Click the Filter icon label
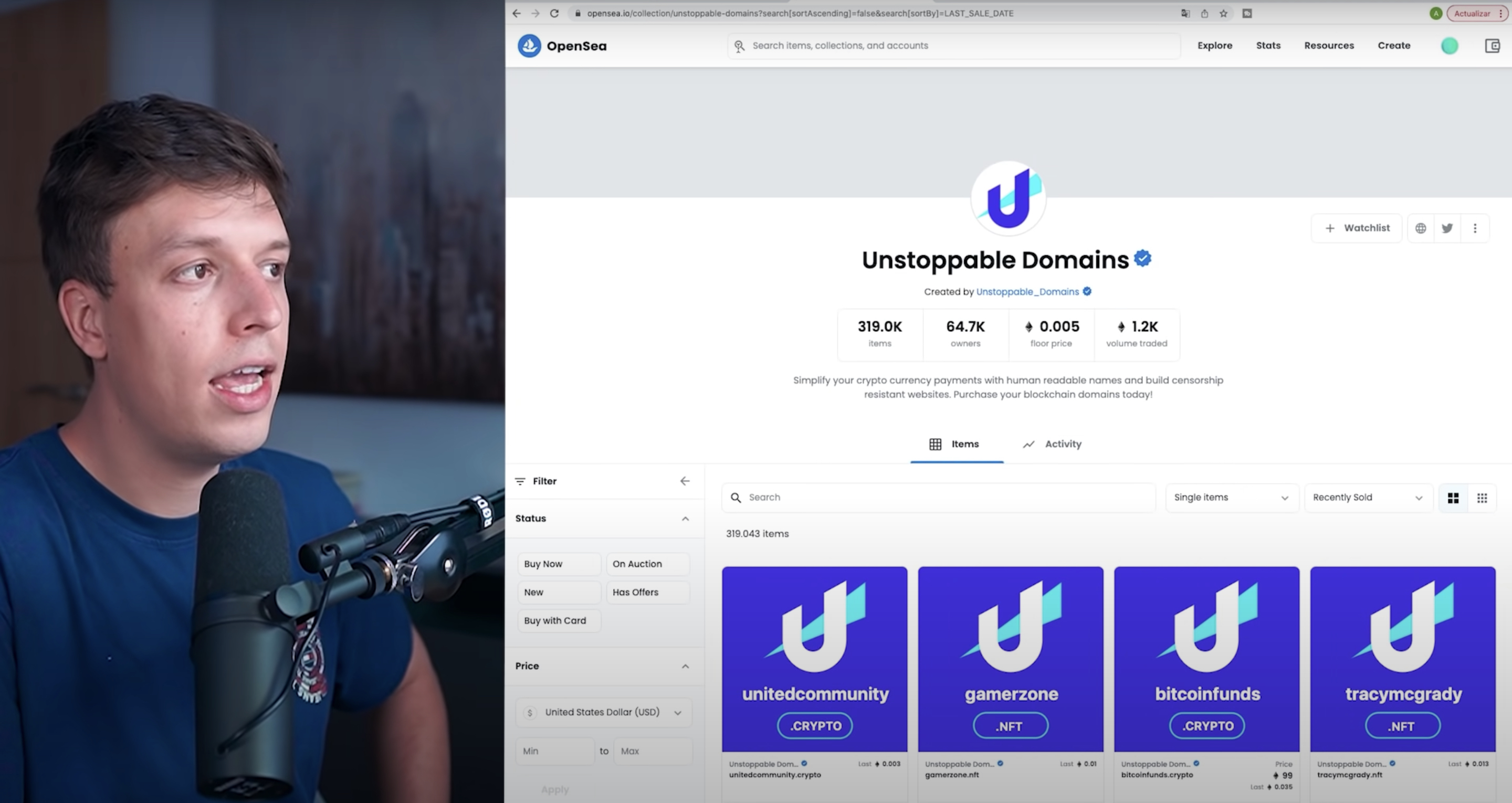This screenshot has width=1512, height=803. 535,481
